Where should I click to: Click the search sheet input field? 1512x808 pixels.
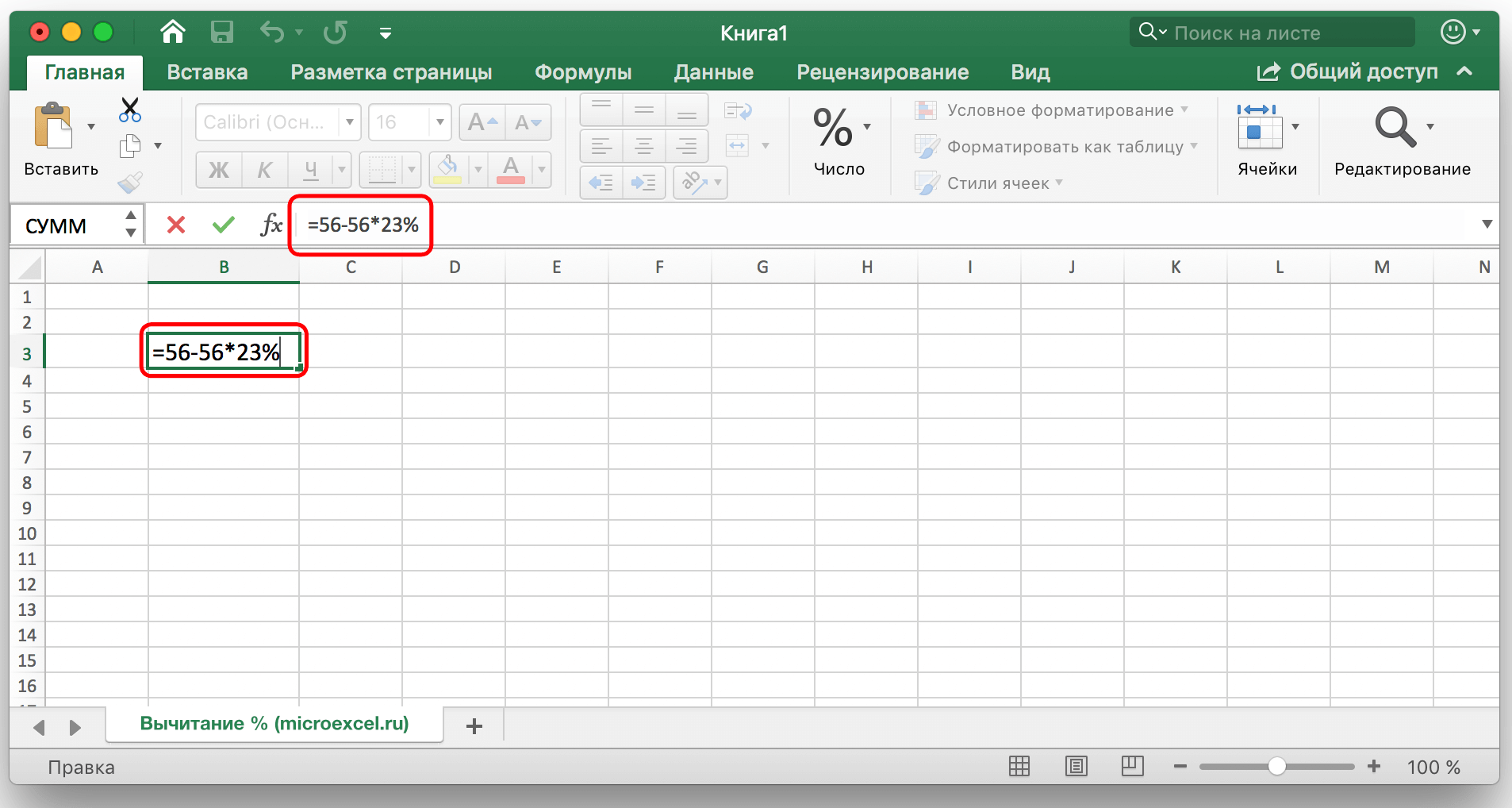pos(1285,33)
